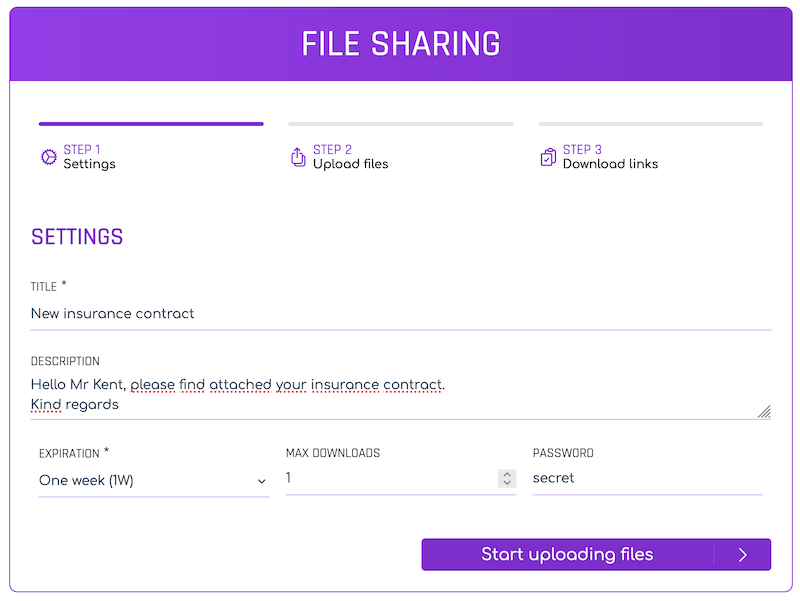
Task: Click the File Sharing header title
Action: [x=401, y=44]
